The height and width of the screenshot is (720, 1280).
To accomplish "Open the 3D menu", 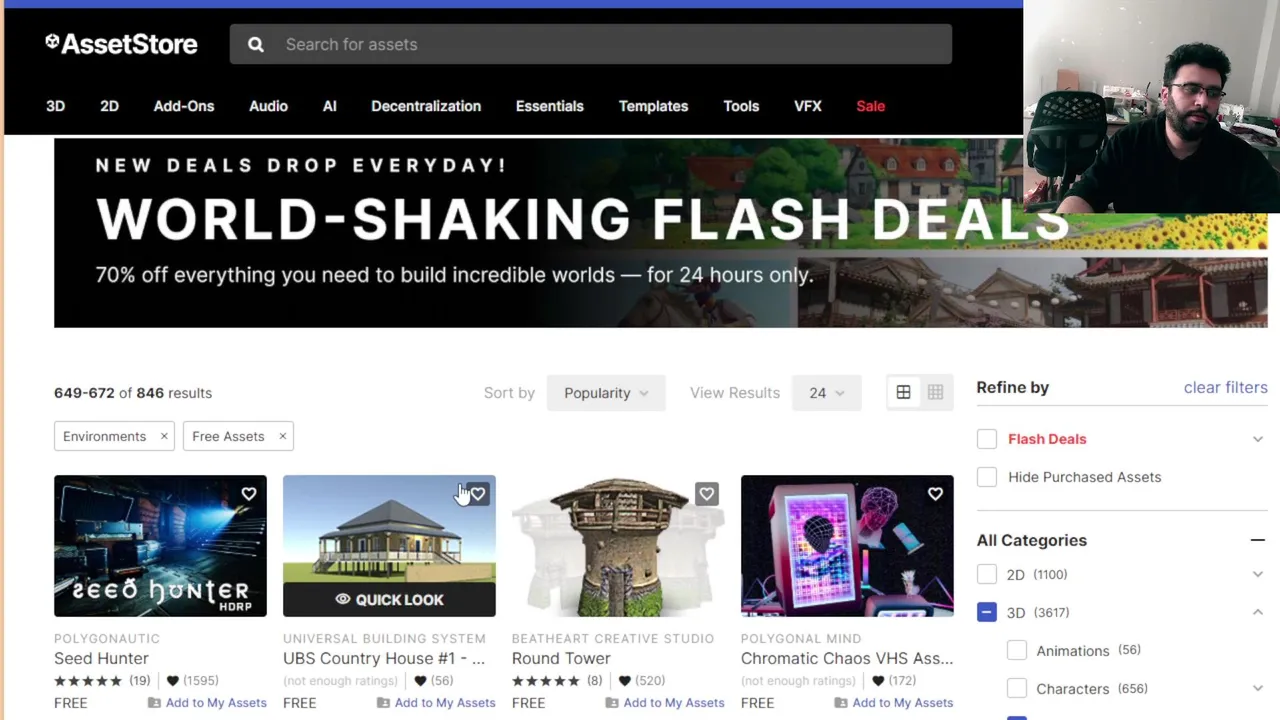I will (55, 106).
